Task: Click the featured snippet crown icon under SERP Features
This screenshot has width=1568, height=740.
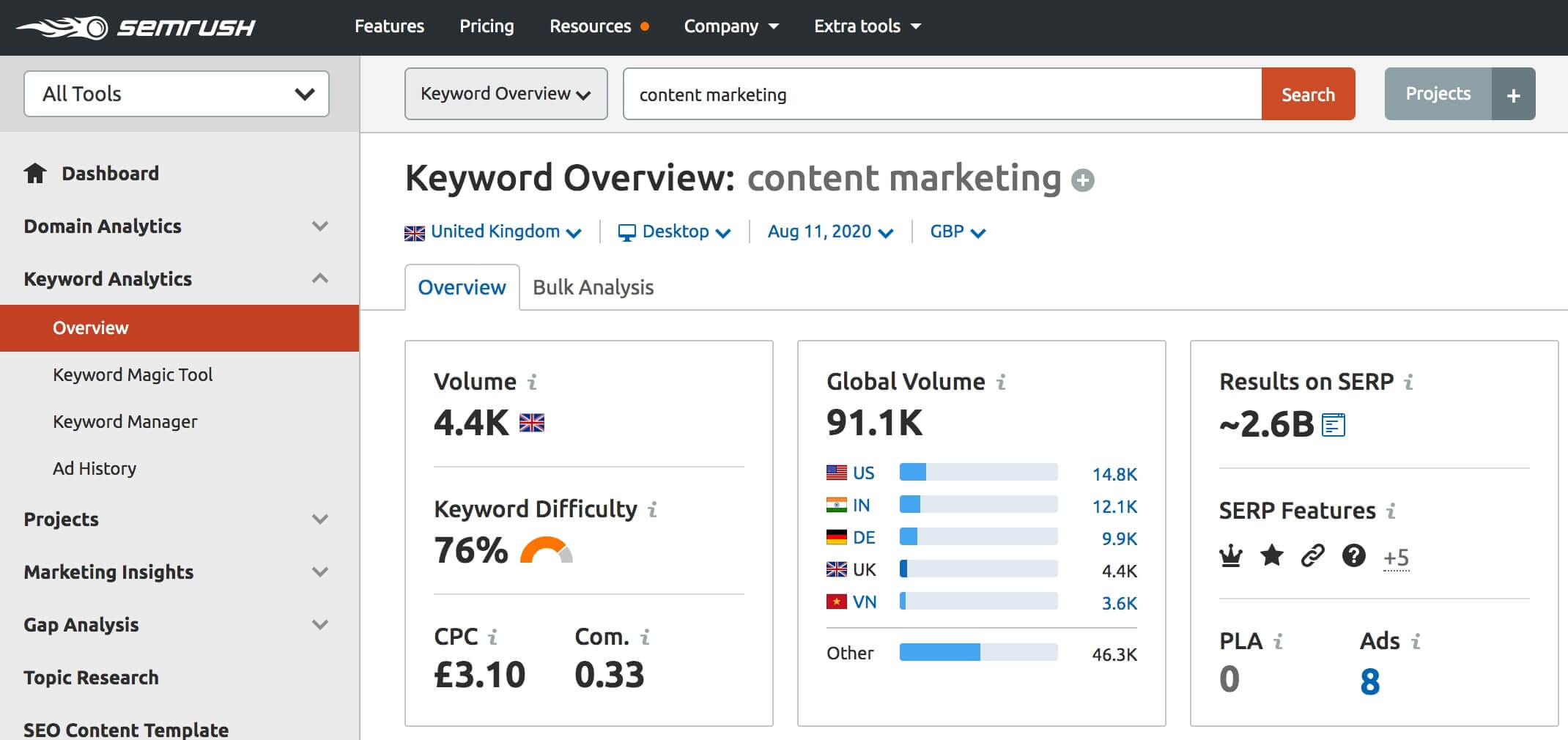Action: [1230, 556]
